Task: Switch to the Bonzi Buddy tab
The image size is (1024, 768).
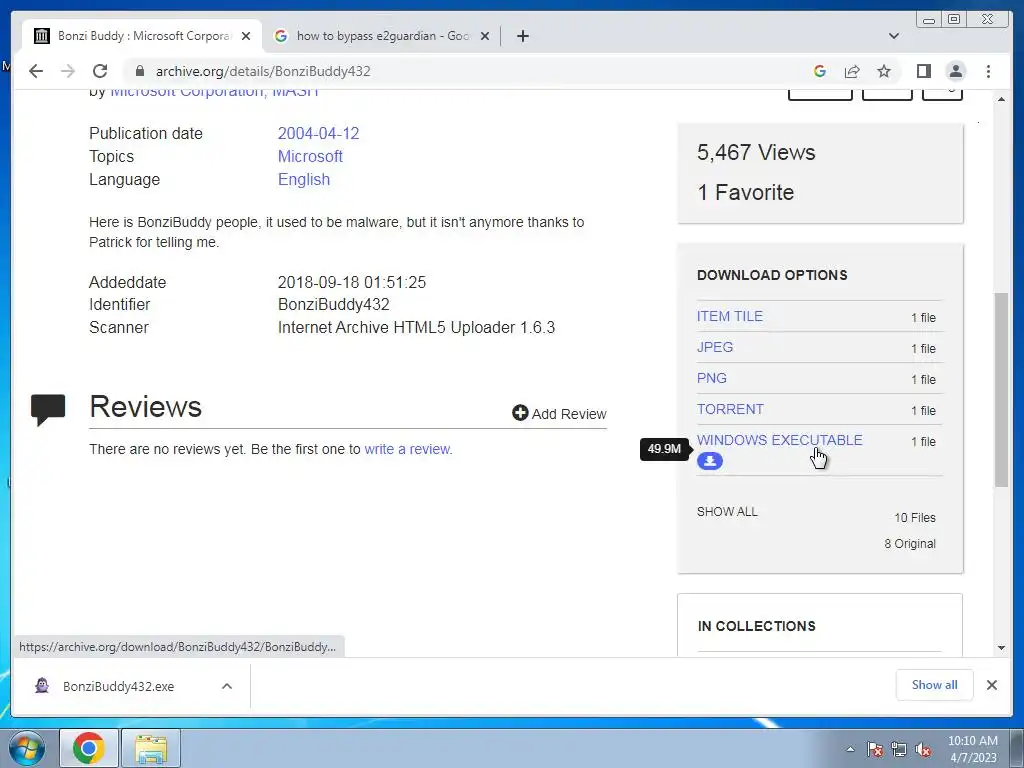Action: click(142, 36)
